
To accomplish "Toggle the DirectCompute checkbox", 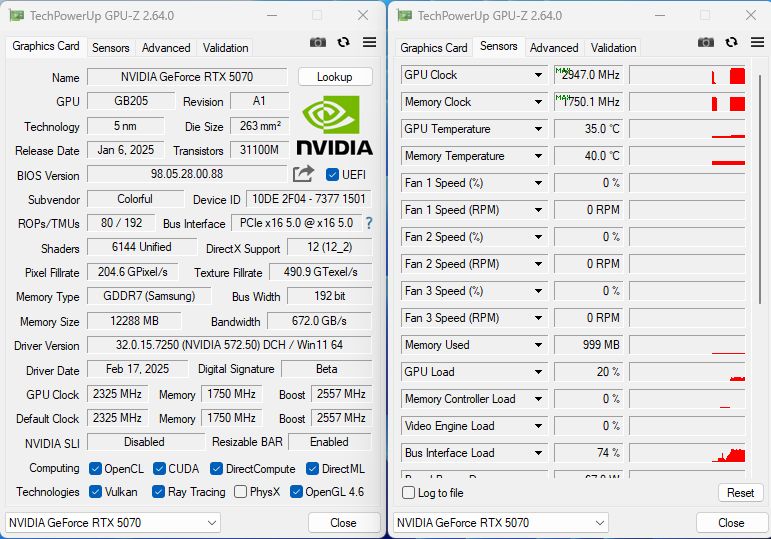I will (x=216, y=469).
